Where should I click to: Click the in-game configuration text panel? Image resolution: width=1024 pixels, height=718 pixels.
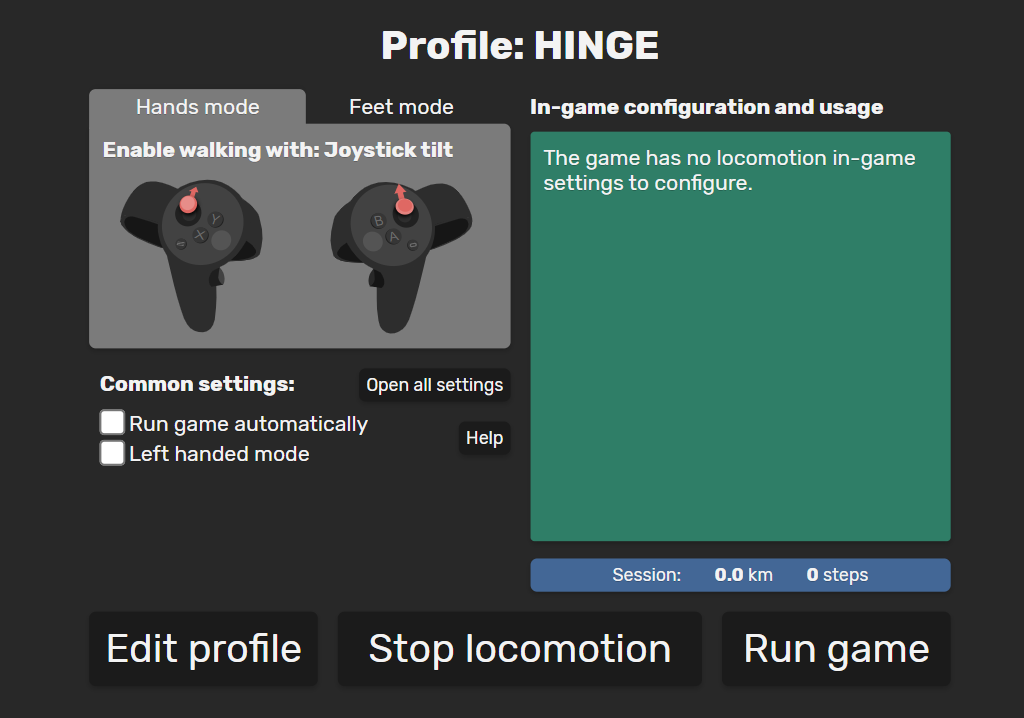click(741, 336)
